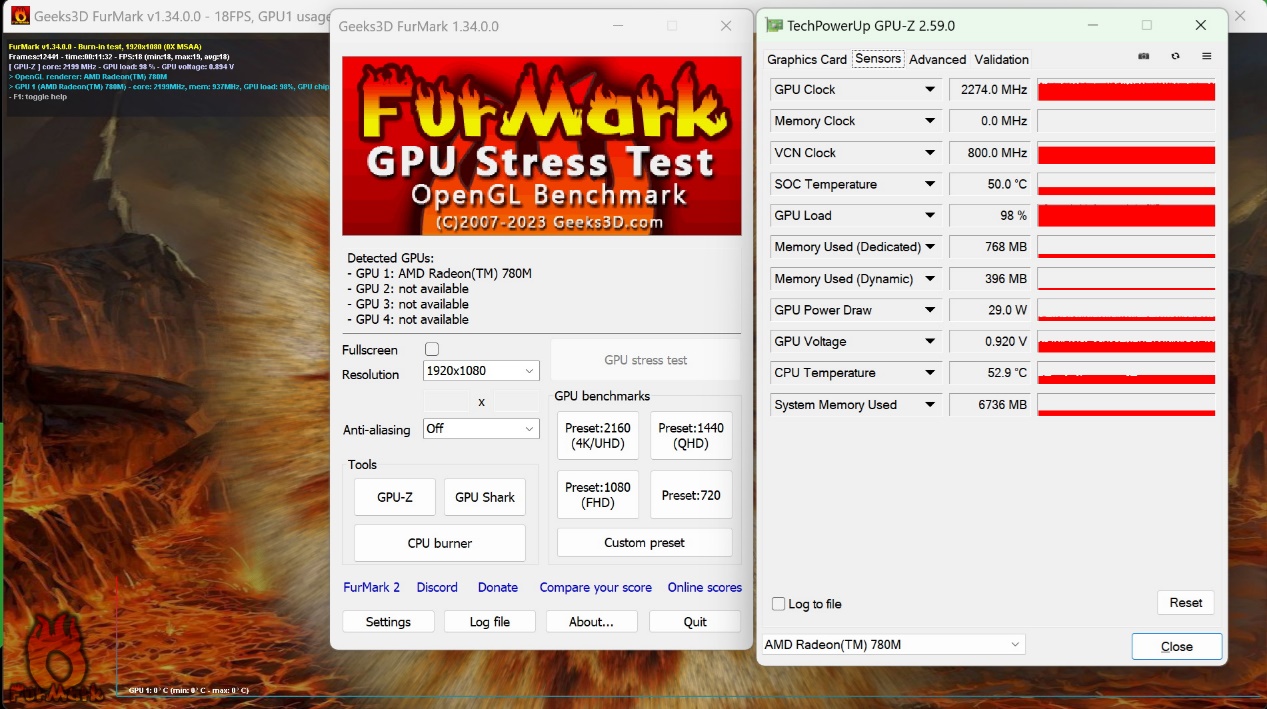Click the Reset button in GPU-Z

[x=1186, y=602]
